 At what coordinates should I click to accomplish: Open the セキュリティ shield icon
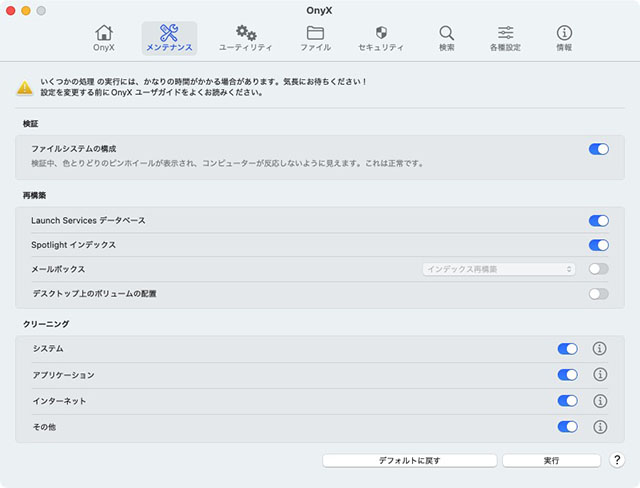[380, 34]
